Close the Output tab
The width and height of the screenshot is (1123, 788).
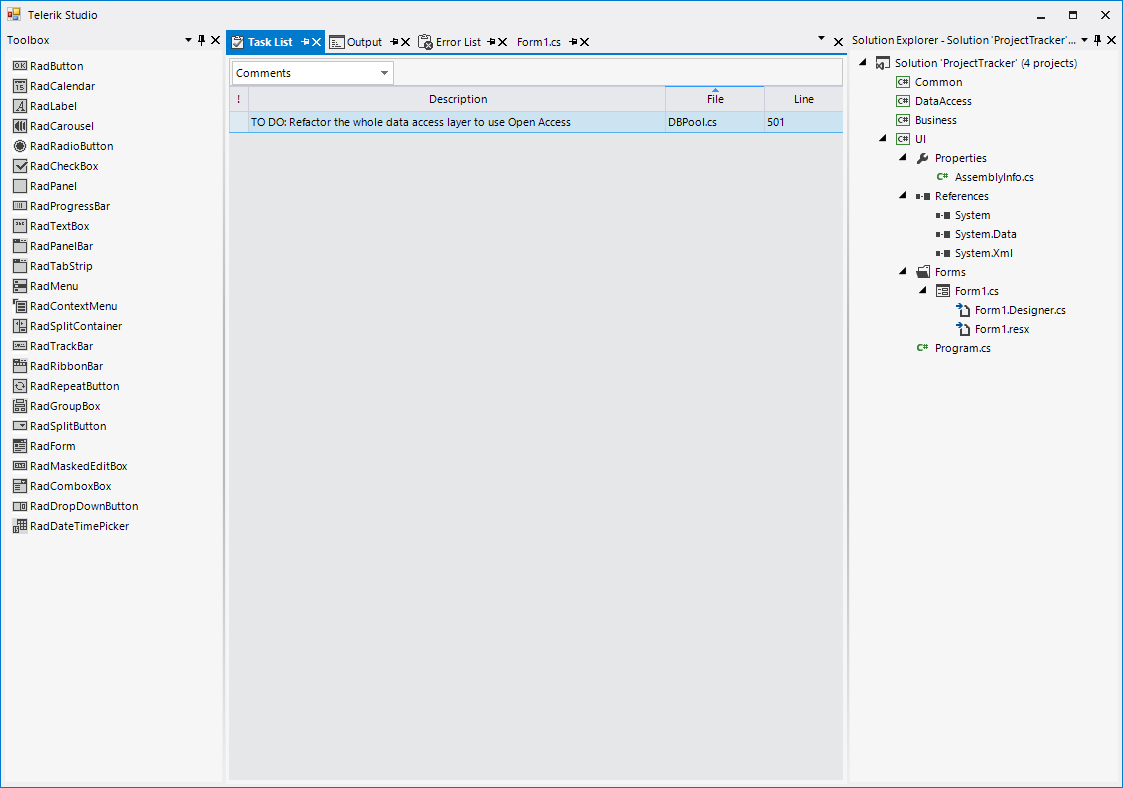coord(406,42)
